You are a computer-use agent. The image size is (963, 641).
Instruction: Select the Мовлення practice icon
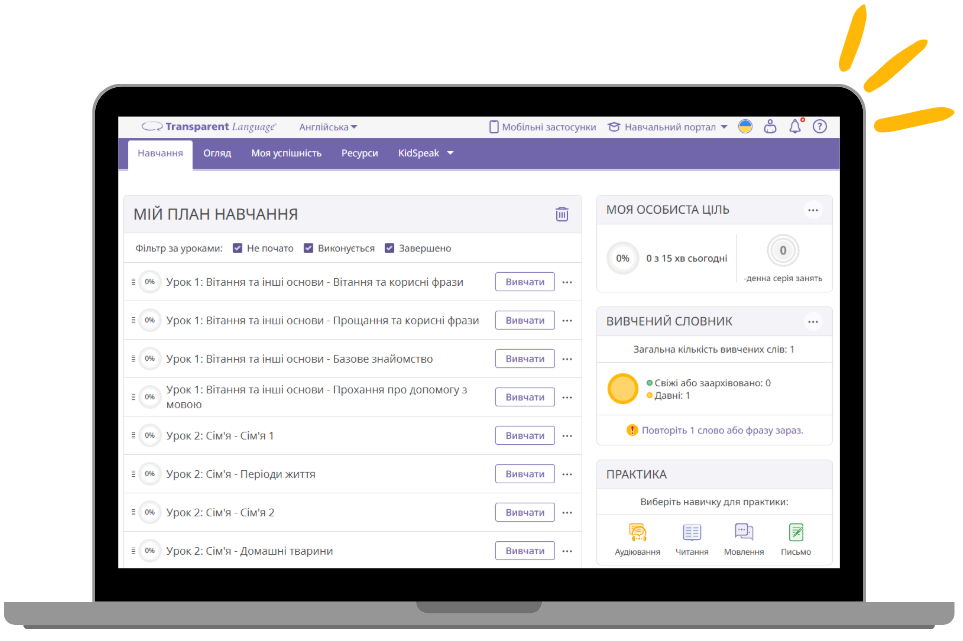743,533
